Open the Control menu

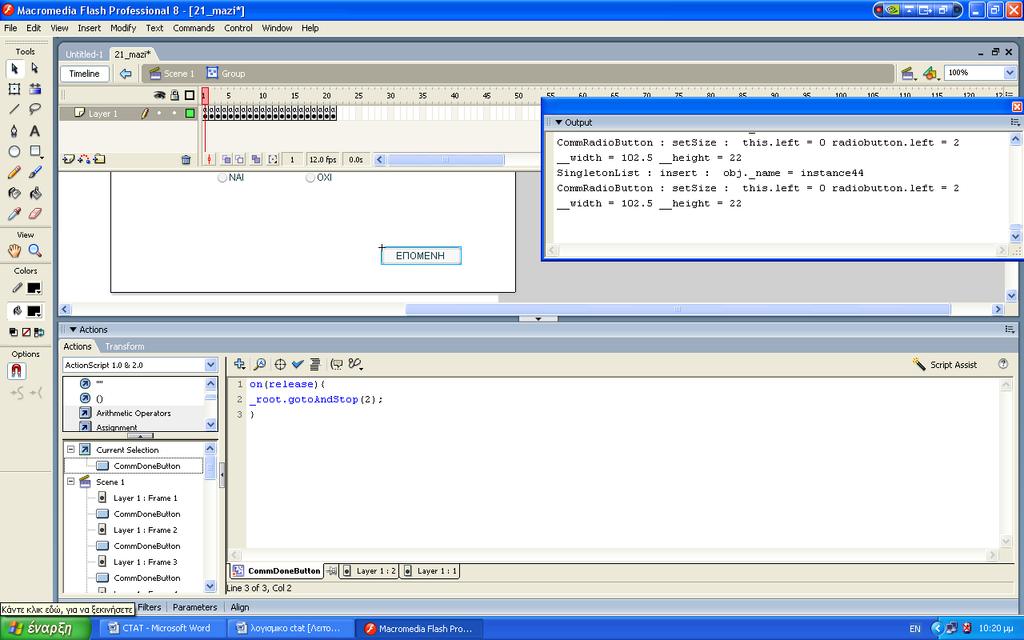[238, 28]
